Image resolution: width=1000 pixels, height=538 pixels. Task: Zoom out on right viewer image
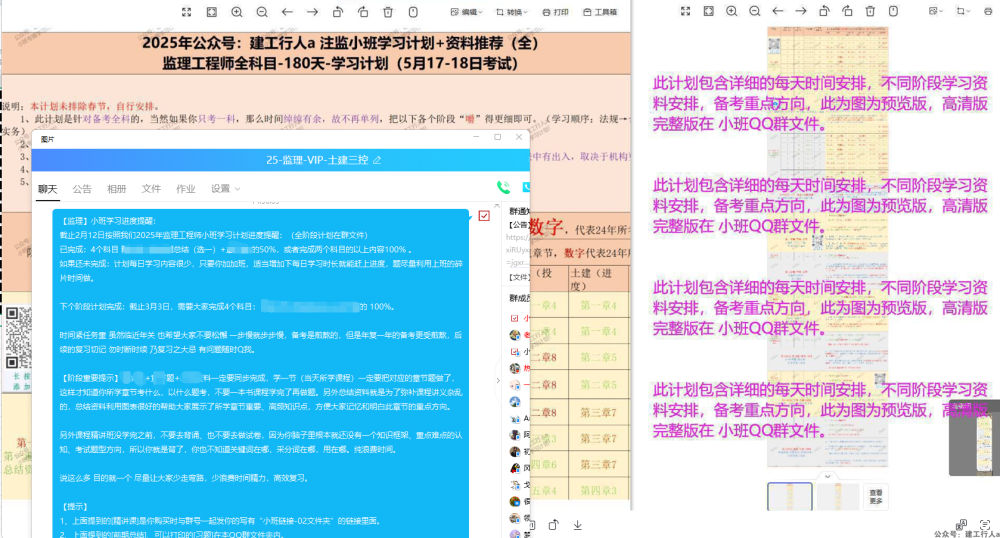pos(754,11)
